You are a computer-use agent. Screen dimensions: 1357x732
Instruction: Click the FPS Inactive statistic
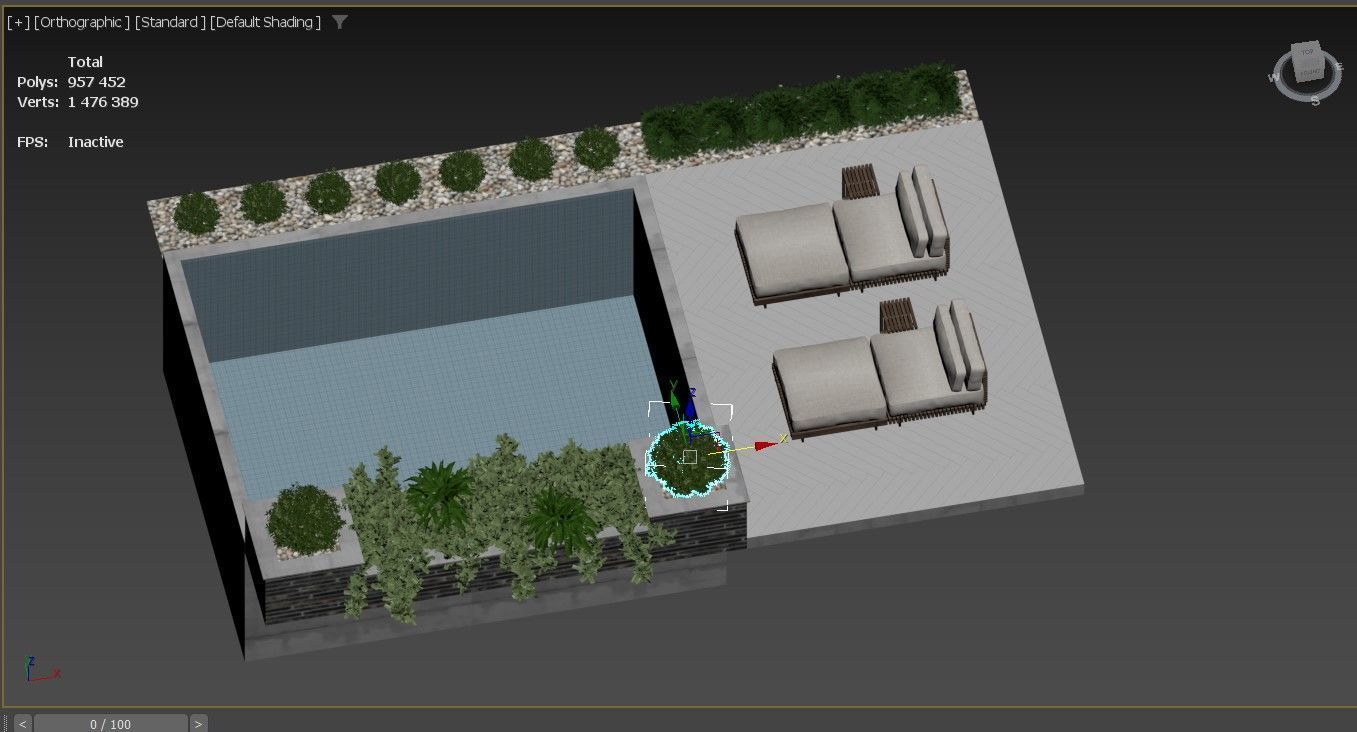(70, 142)
